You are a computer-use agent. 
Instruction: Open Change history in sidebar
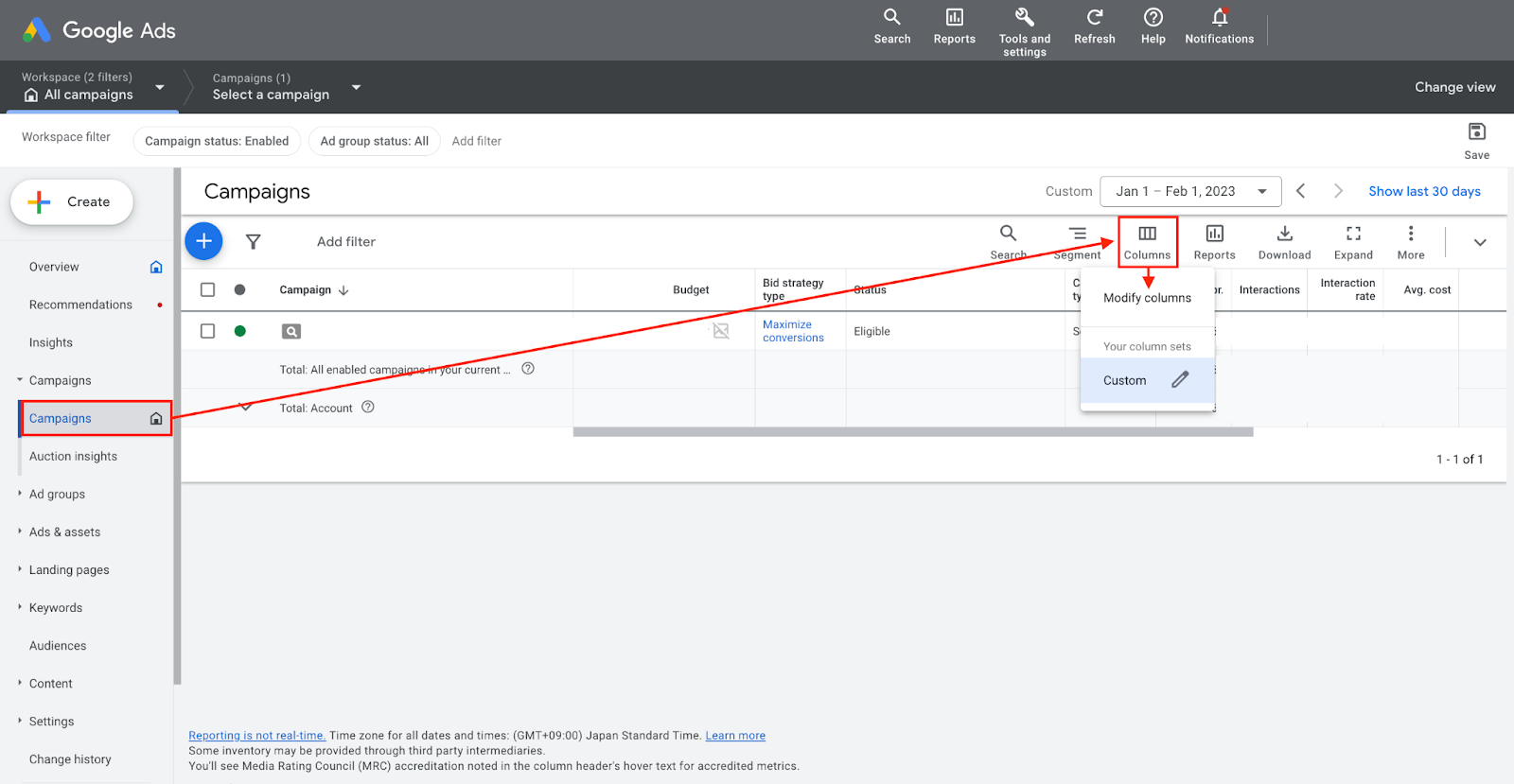pyautogui.click(x=70, y=758)
